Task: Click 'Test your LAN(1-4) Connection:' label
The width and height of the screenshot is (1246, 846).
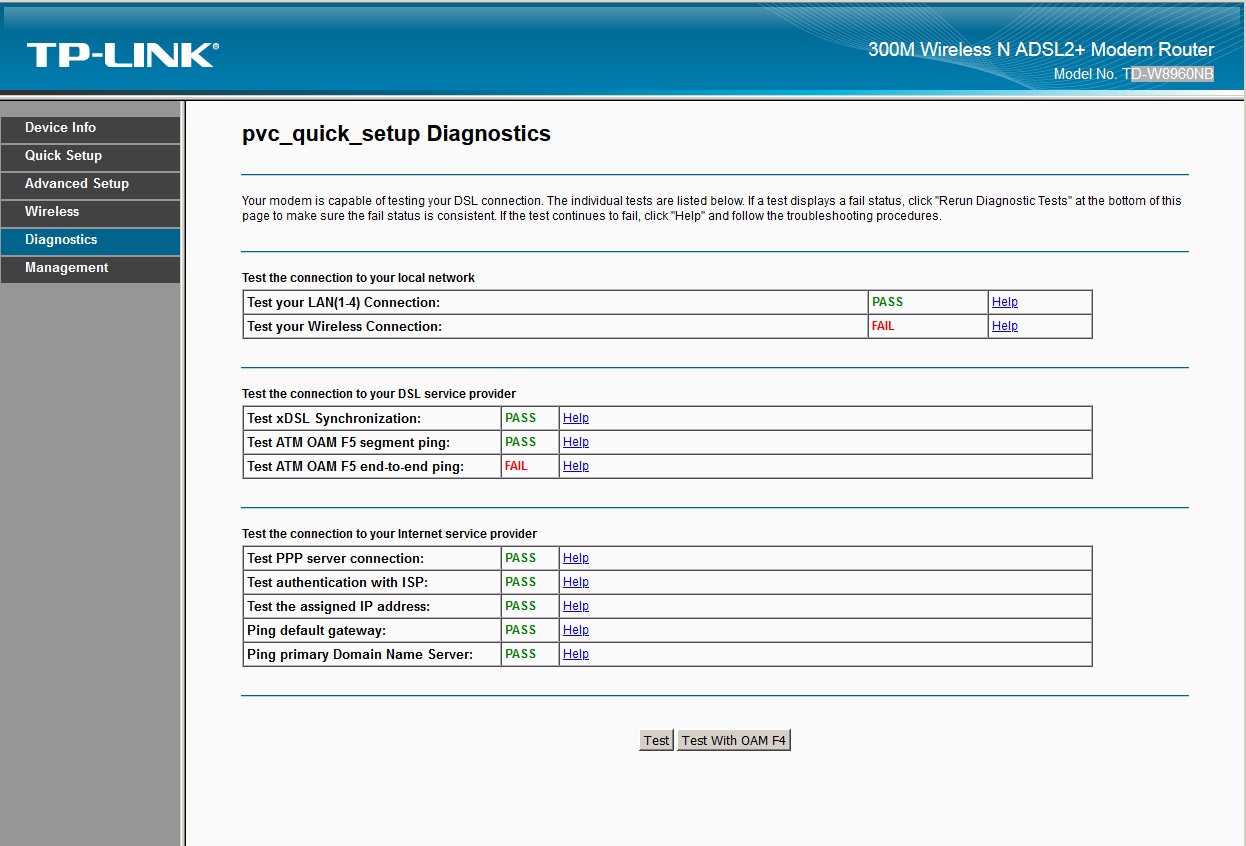Action: 343,302
